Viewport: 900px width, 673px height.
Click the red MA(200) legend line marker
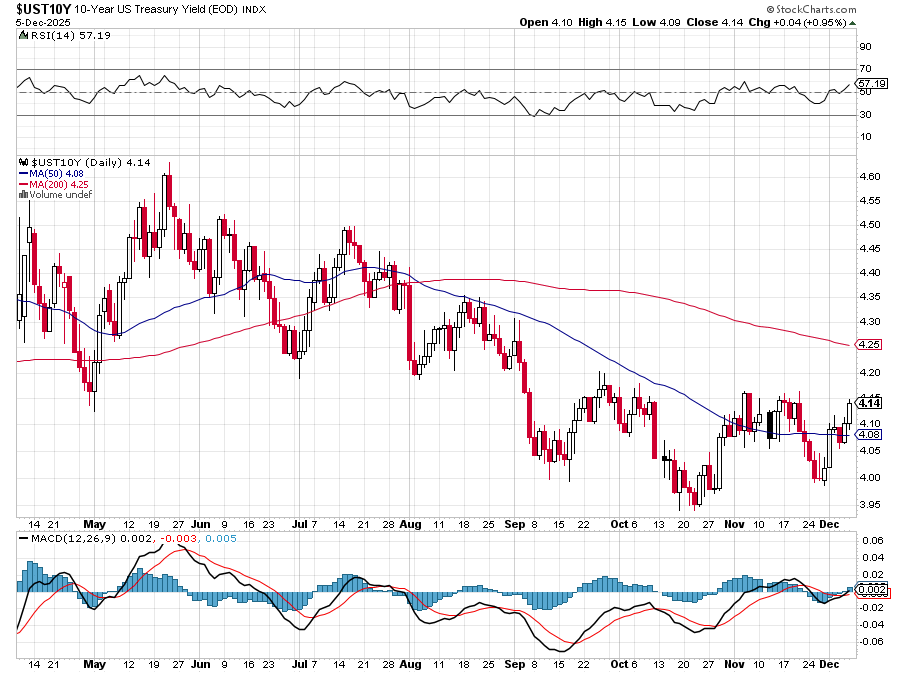coord(24,184)
